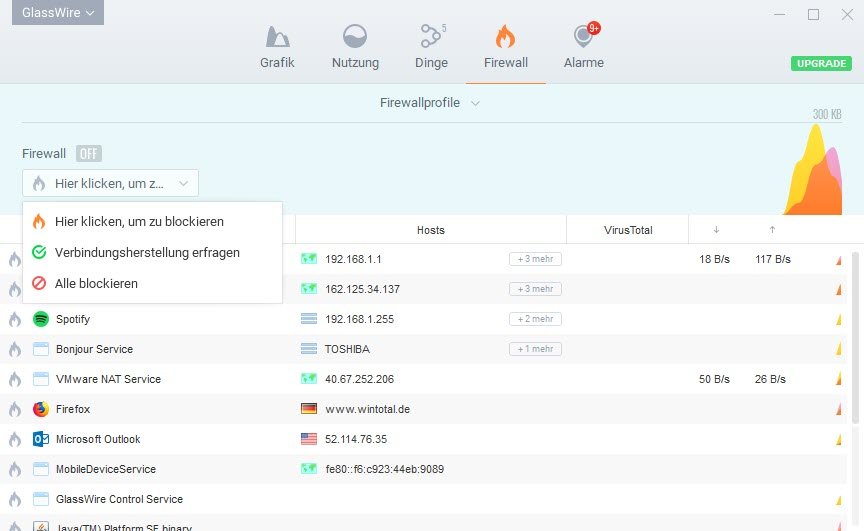Toggle firewall flame for GlassWire Control Service
Screen dimensions: 864x531
[x=15, y=499]
